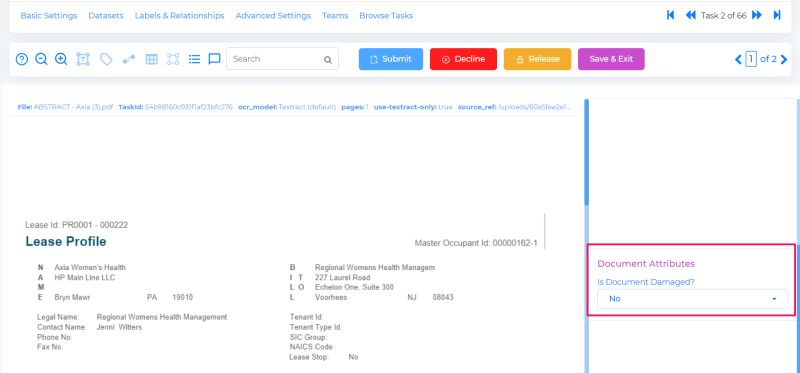Submit the current task
Screen dimensions: 800x373
(x=391, y=59)
